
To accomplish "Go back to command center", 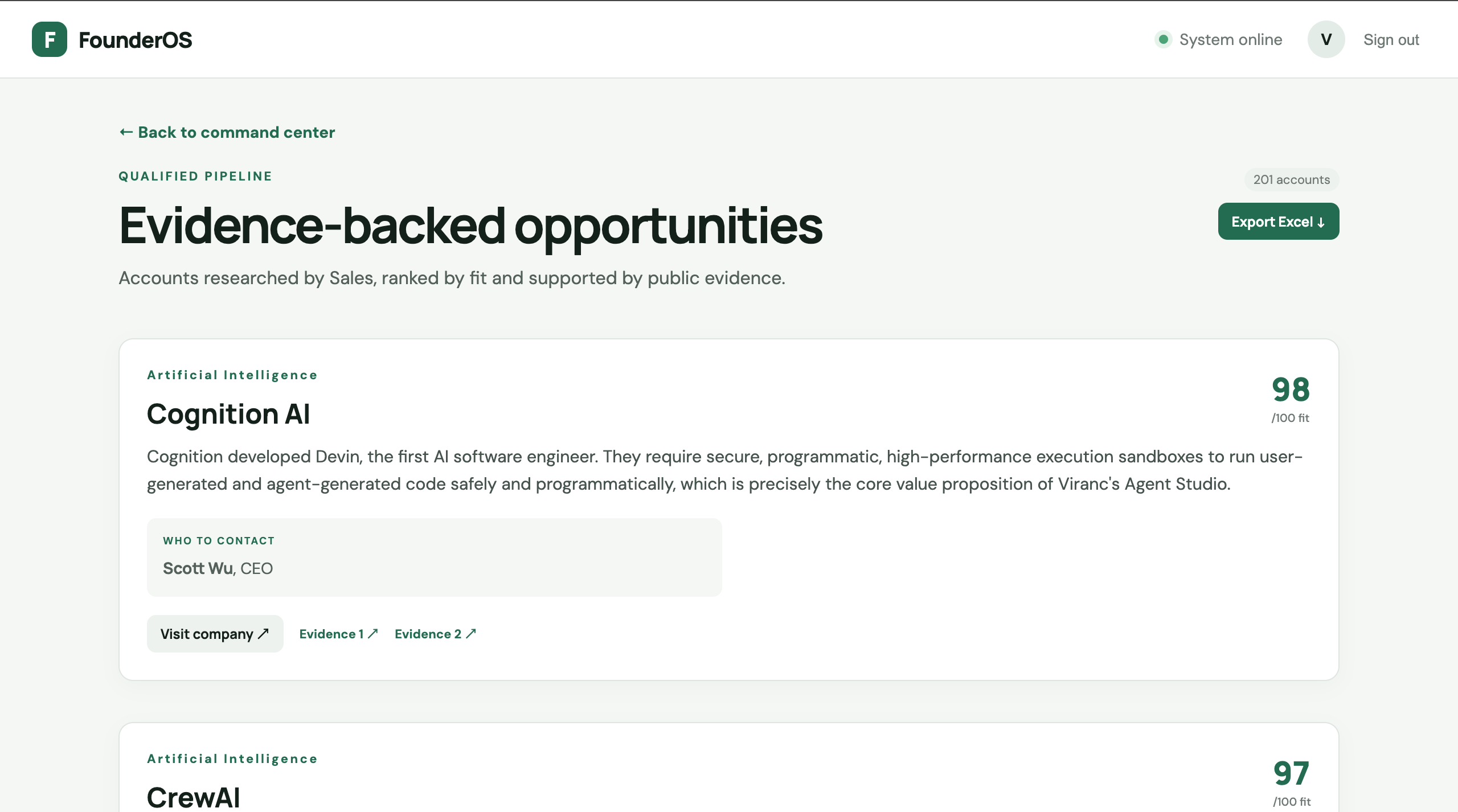I will tap(227, 132).
